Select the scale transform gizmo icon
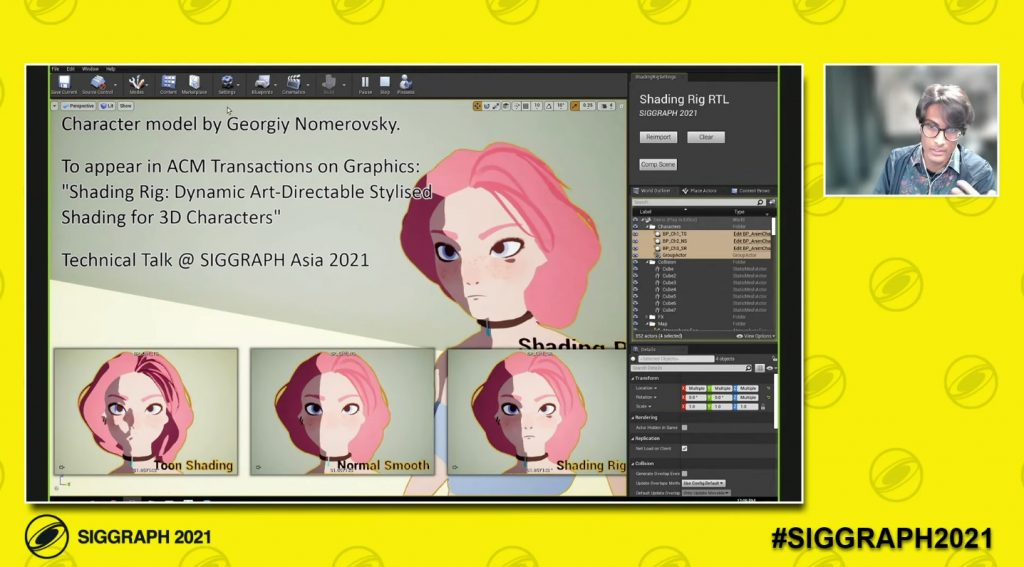 pos(496,106)
